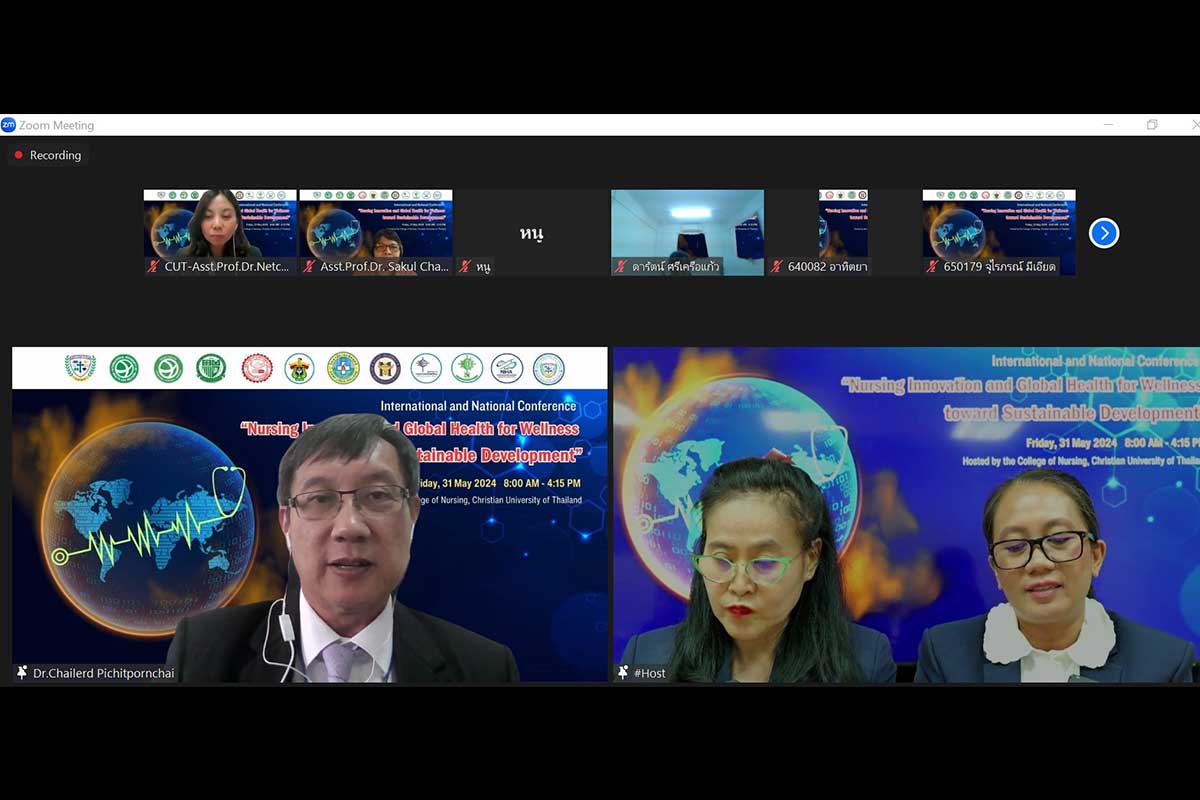
Task: Click muted mic icon beside 640082 อาทิตยา
Action: pyautogui.click(x=777, y=267)
